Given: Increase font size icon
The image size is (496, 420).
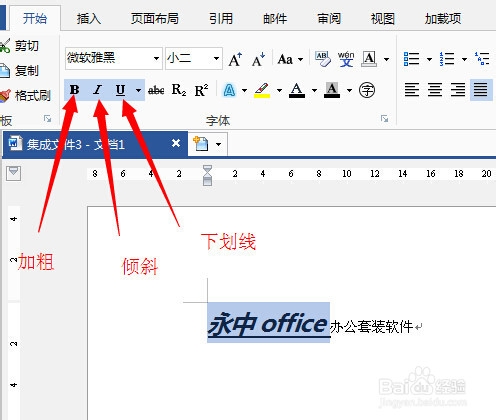Looking at the screenshot, I should coord(235,59).
